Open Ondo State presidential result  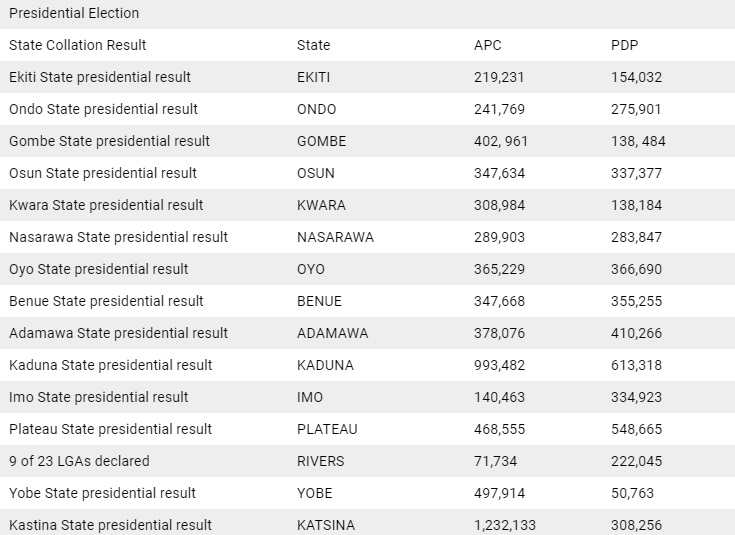(x=104, y=109)
